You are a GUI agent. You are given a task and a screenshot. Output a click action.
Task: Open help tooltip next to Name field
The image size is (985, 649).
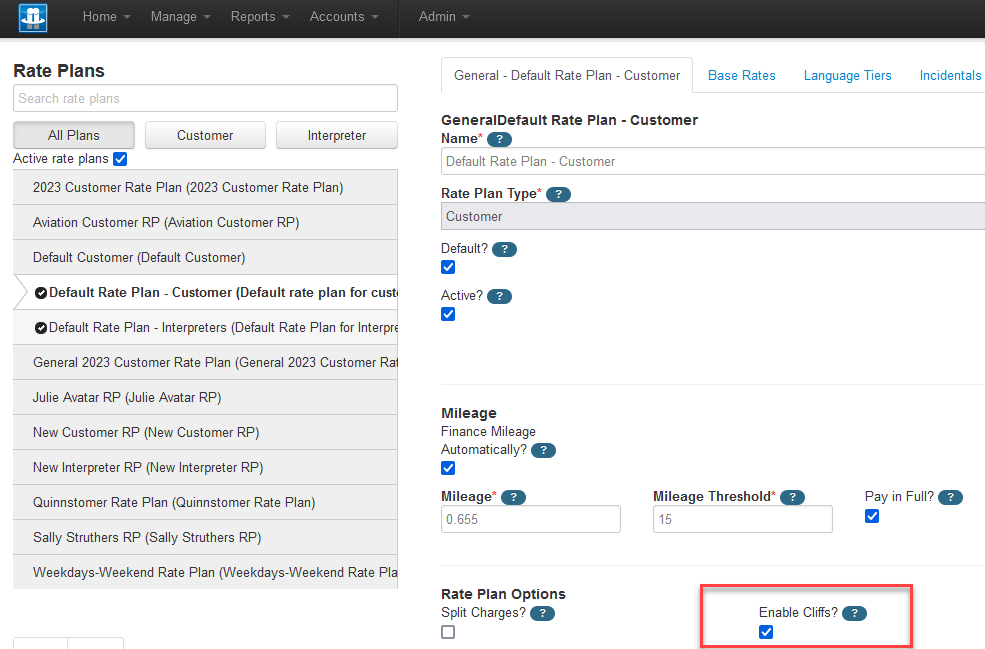coord(499,139)
